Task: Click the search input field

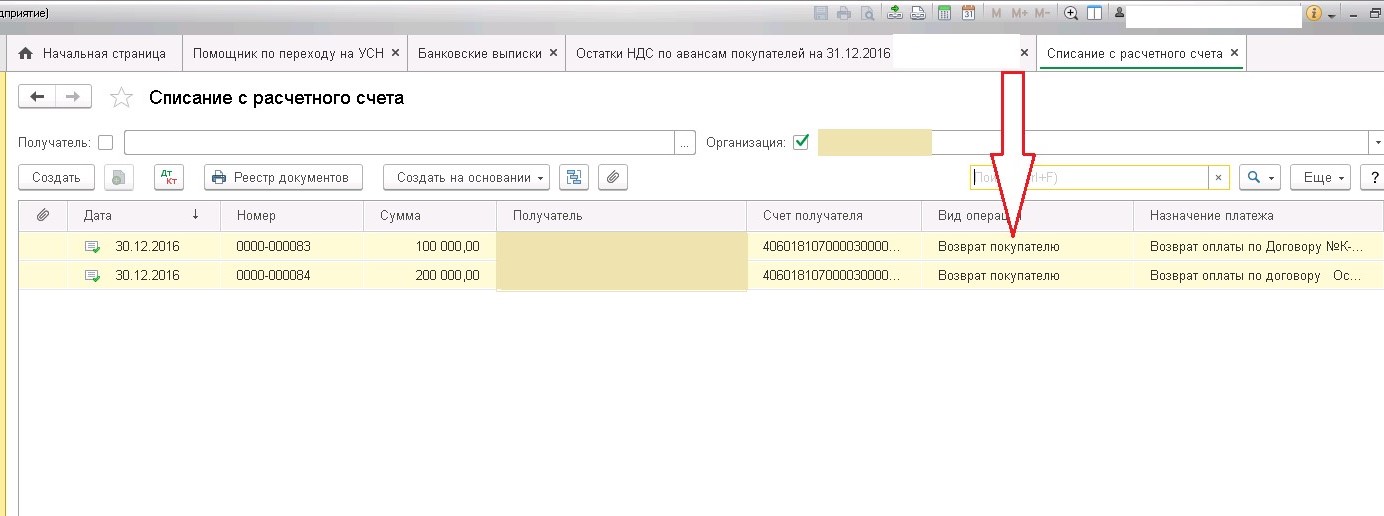Action: 1090,177
